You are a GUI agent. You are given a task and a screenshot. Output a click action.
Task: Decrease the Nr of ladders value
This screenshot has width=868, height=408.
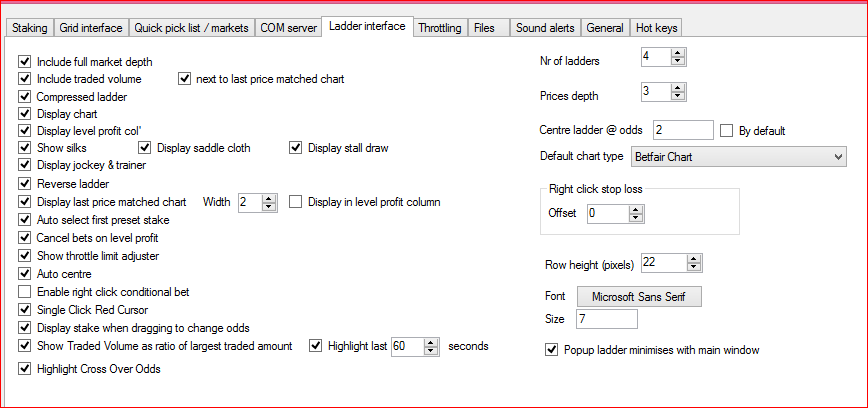(x=678, y=63)
